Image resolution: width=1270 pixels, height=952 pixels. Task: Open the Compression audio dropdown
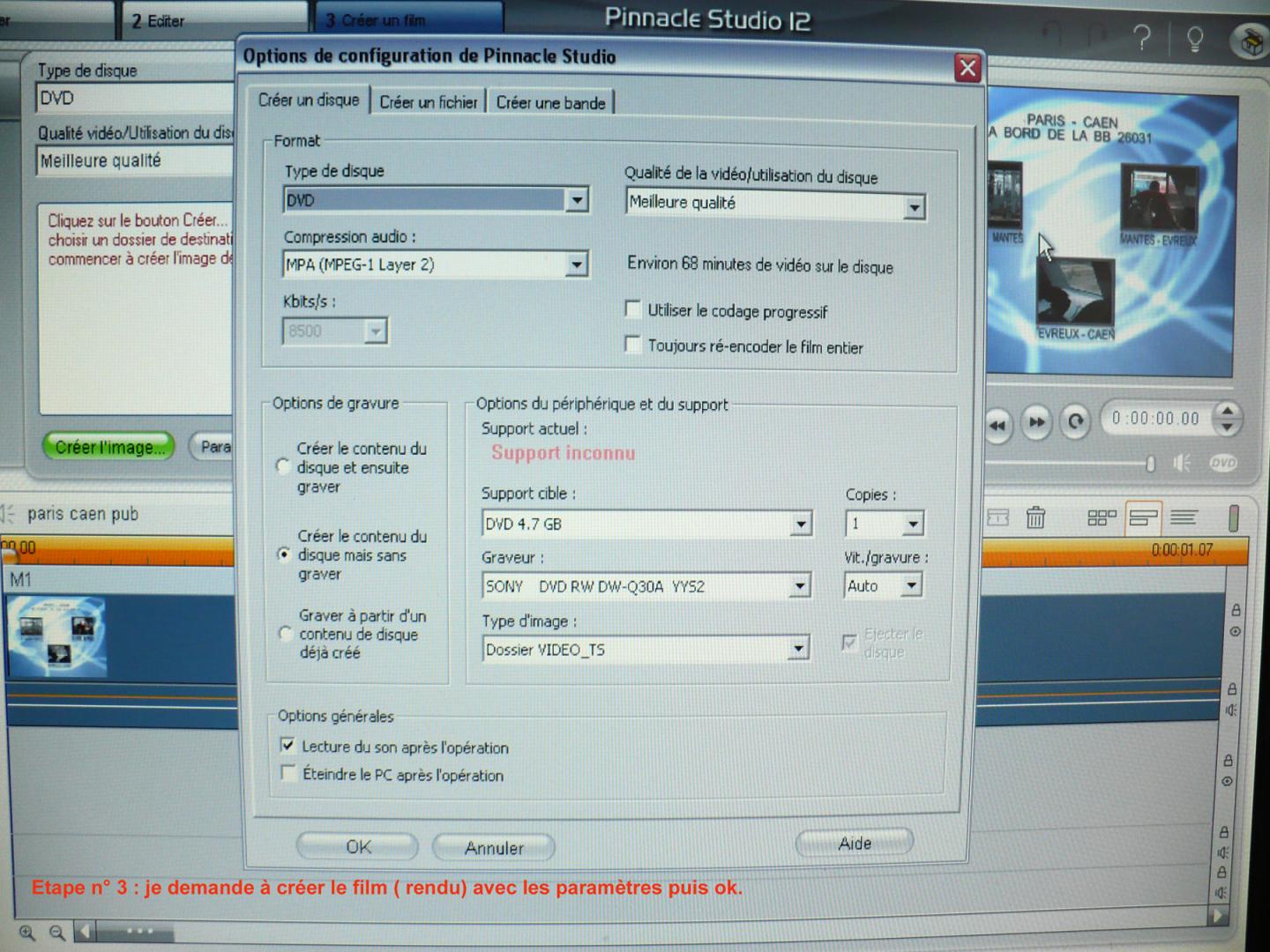577,264
